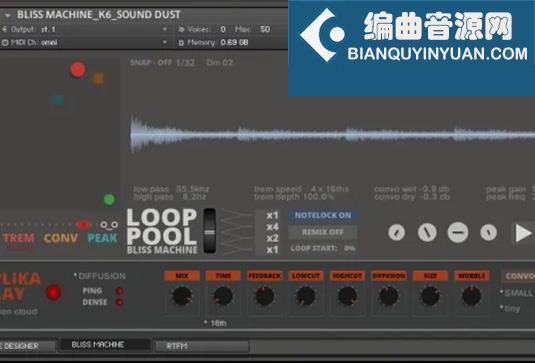535x363 pixels.
Task: Click the instrument name BLISS MACHINE_K6_SOUND DUST
Action: [x=99, y=15]
